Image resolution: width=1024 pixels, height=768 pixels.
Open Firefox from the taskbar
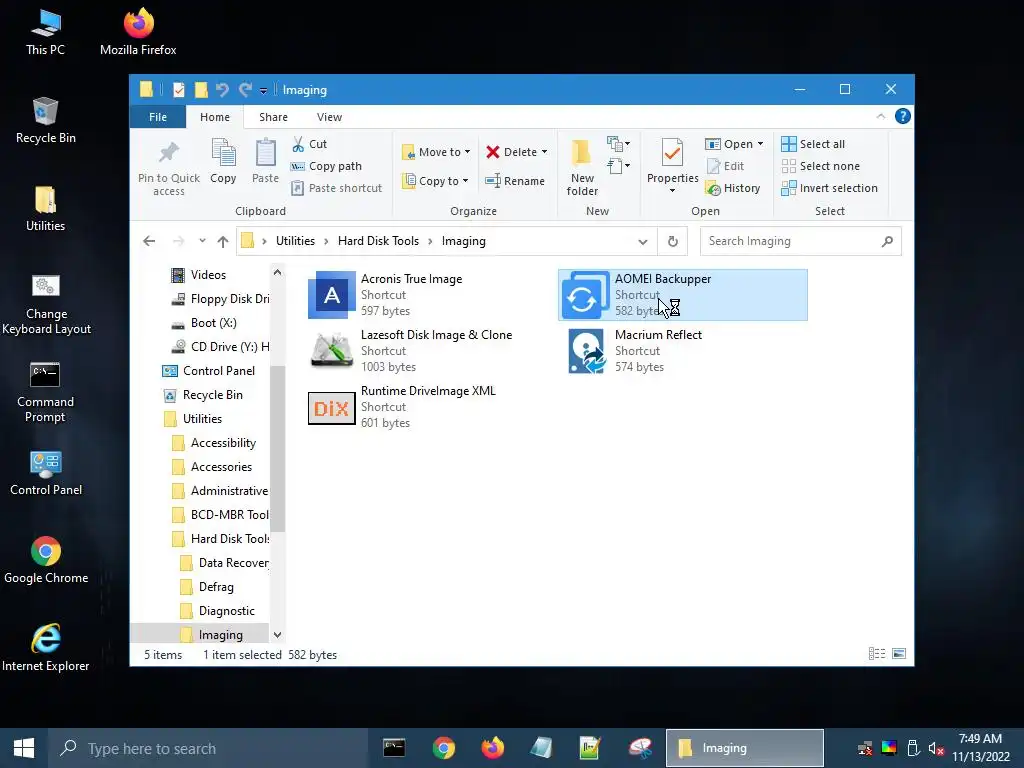click(x=493, y=748)
